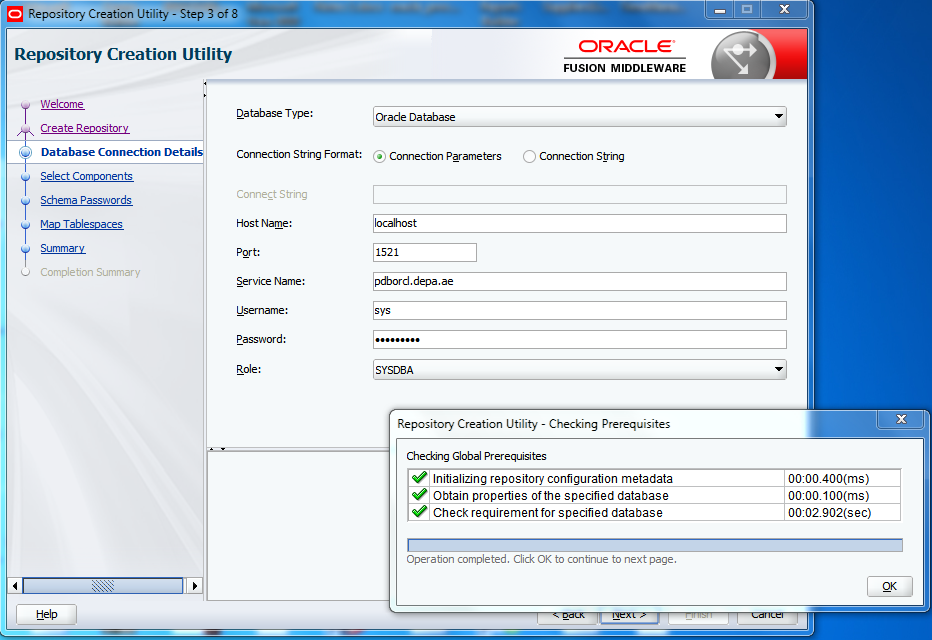Click the 00:02.902(sec) timing cell

coord(842,512)
